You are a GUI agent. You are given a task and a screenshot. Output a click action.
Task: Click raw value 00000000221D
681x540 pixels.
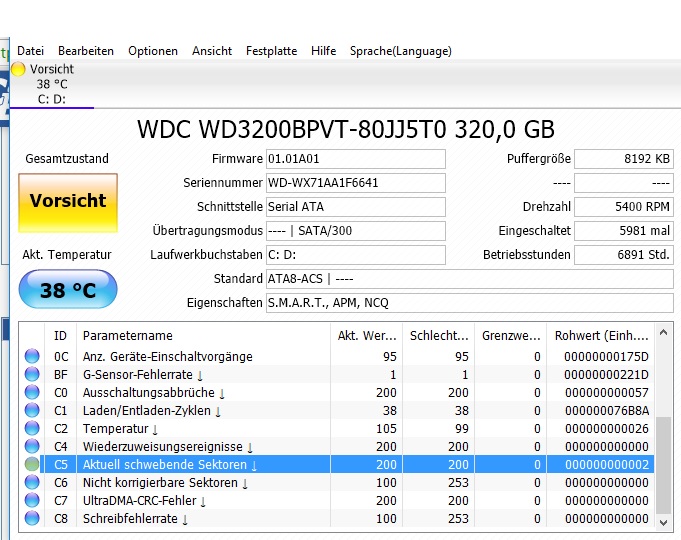click(x=606, y=374)
